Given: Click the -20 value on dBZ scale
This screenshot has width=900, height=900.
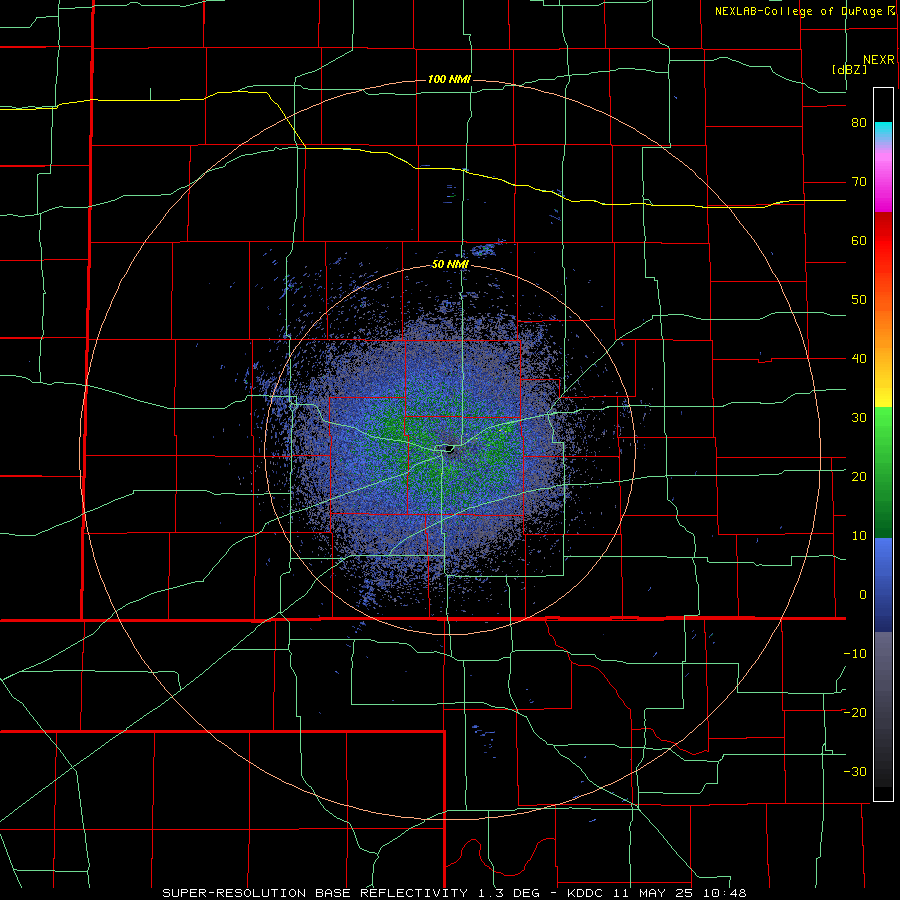Looking at the screenshot, I should [855, 712].
